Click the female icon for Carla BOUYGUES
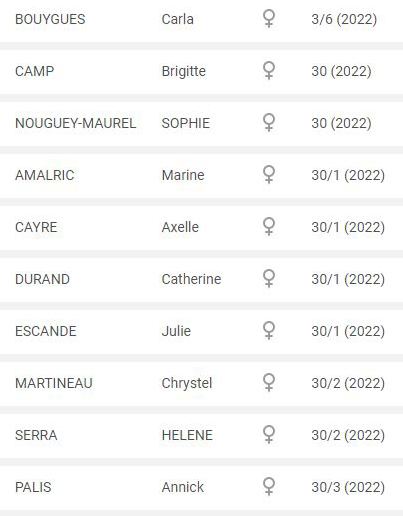This screenshot has height=516, width=403. pos(269,18)
